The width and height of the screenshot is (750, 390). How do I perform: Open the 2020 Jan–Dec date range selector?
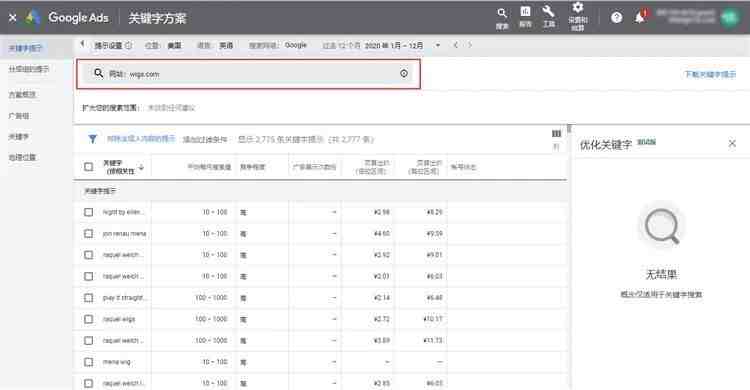394,45
